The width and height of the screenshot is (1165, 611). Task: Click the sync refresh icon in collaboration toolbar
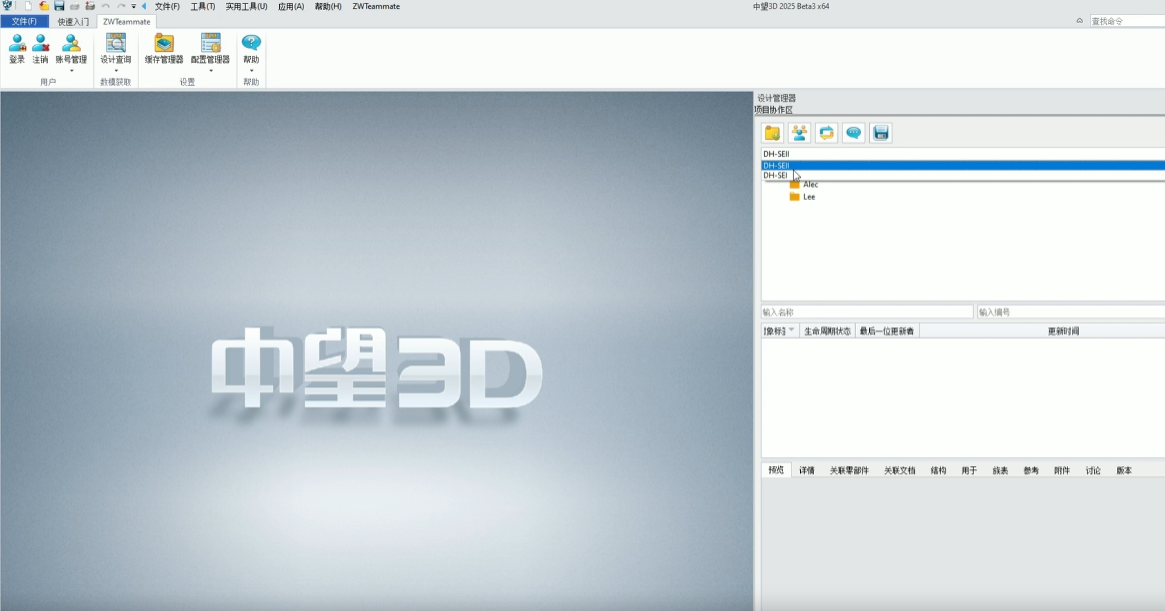pyautogui.click(x=827, y=132)
